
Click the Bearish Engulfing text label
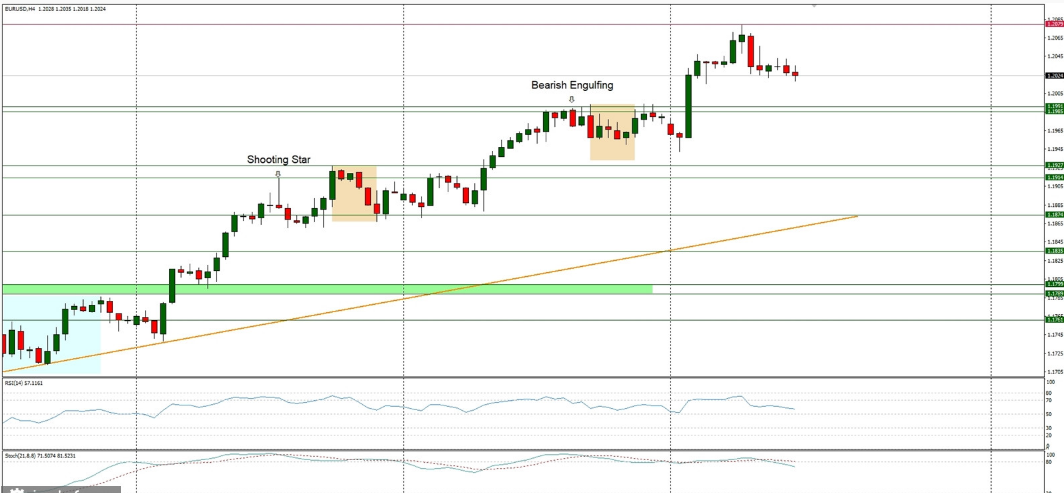[x=572, y=85]
